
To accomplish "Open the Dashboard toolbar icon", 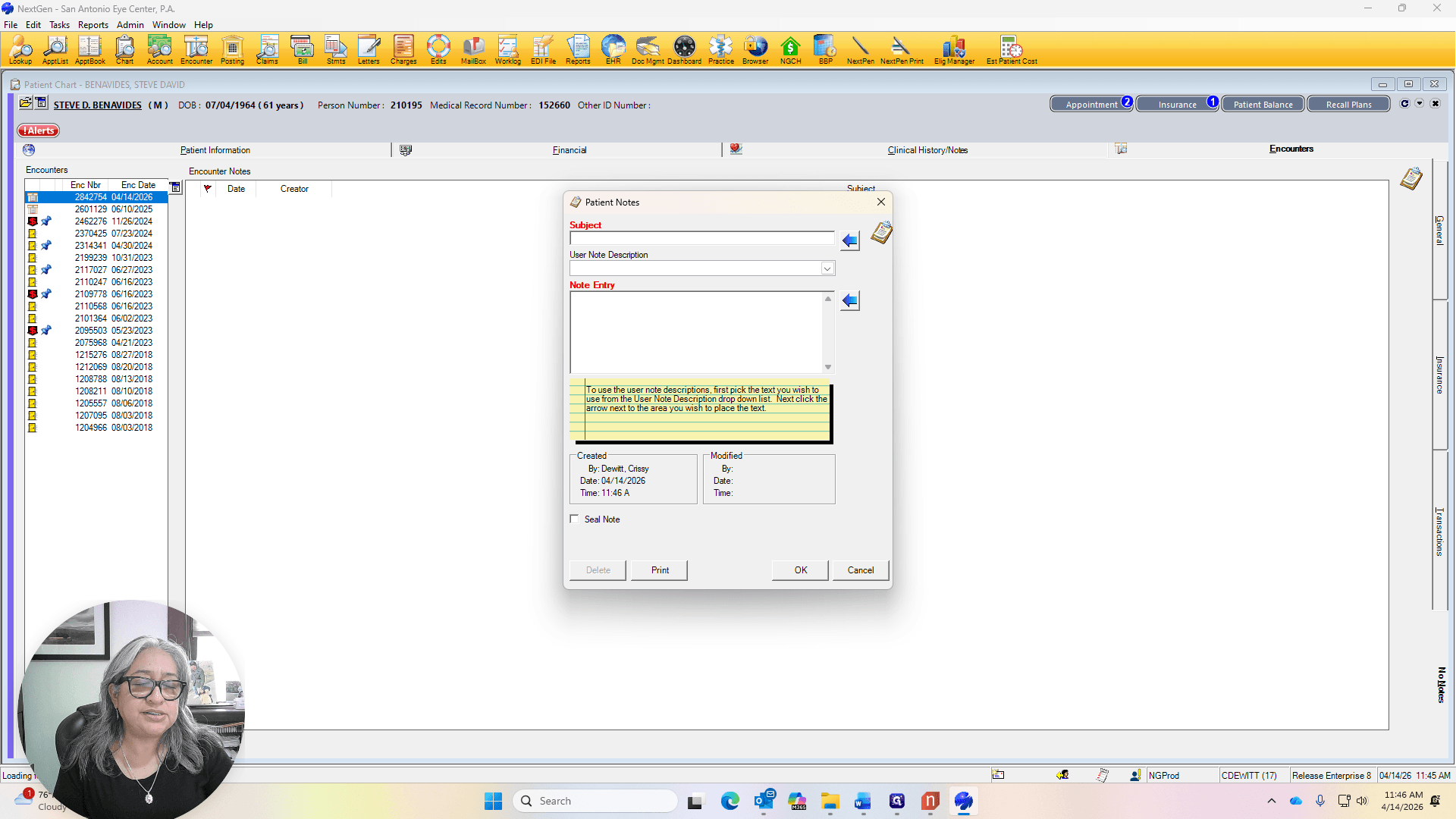I will 684,50.
